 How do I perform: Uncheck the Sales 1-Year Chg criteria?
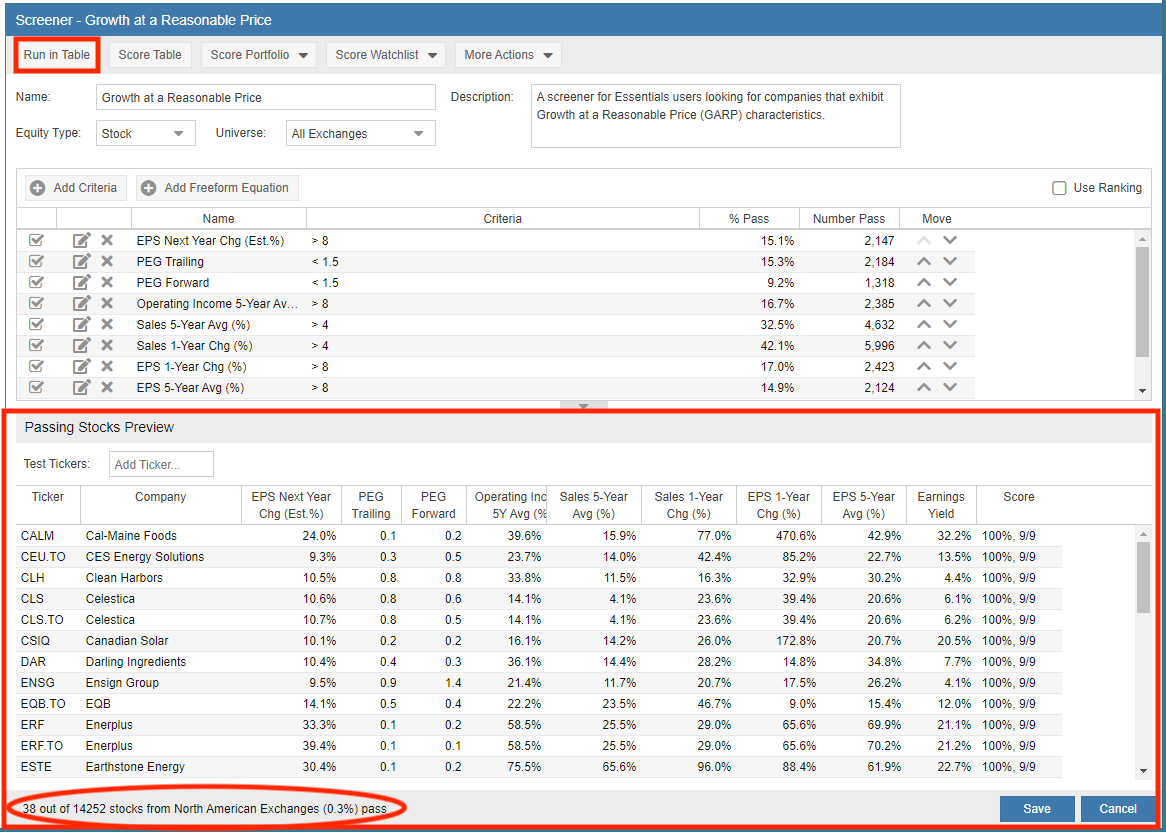36,346
